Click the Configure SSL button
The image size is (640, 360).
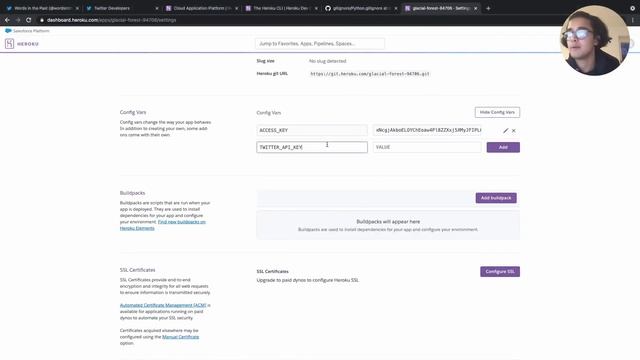pyautogui.click(x=500, y=271)
